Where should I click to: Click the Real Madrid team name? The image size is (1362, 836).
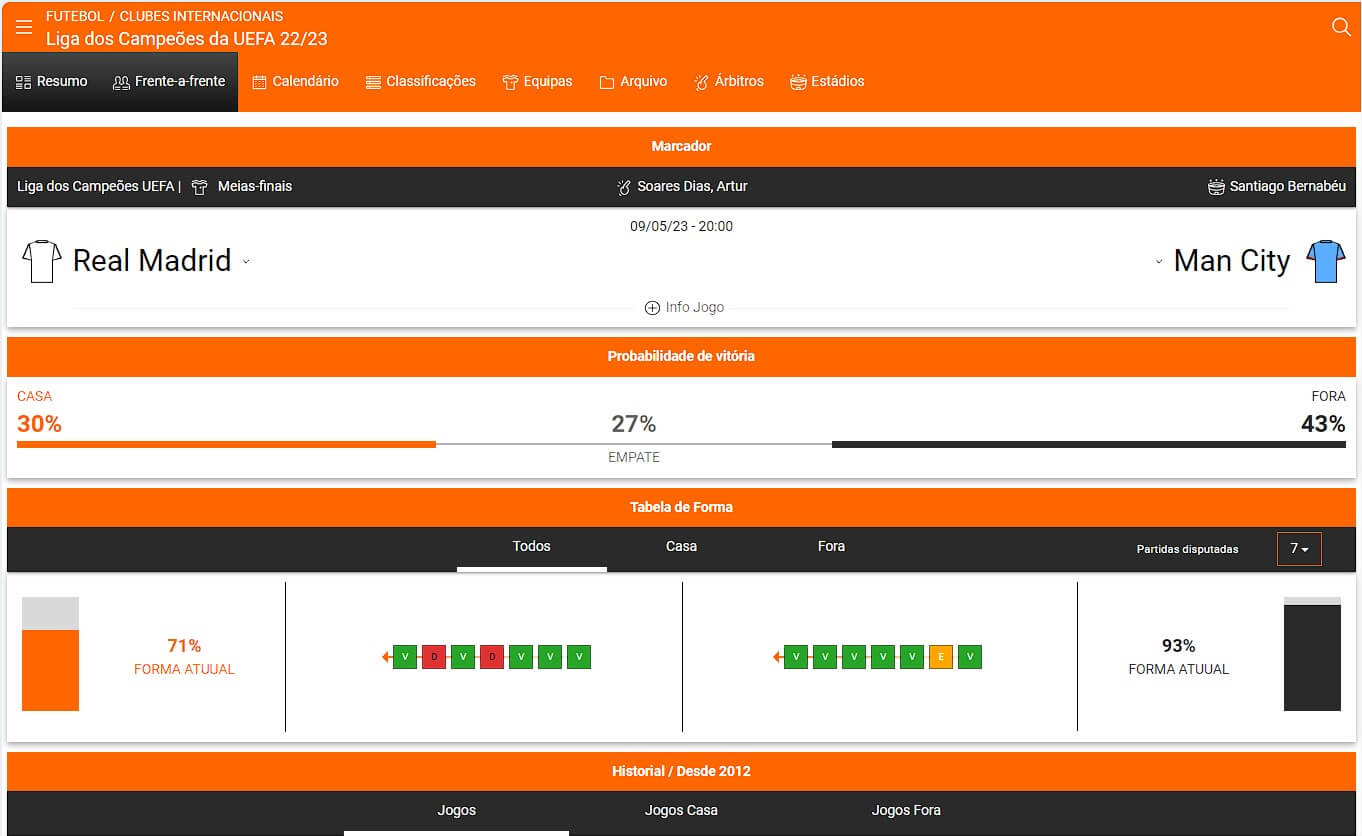tap(152, 261)
